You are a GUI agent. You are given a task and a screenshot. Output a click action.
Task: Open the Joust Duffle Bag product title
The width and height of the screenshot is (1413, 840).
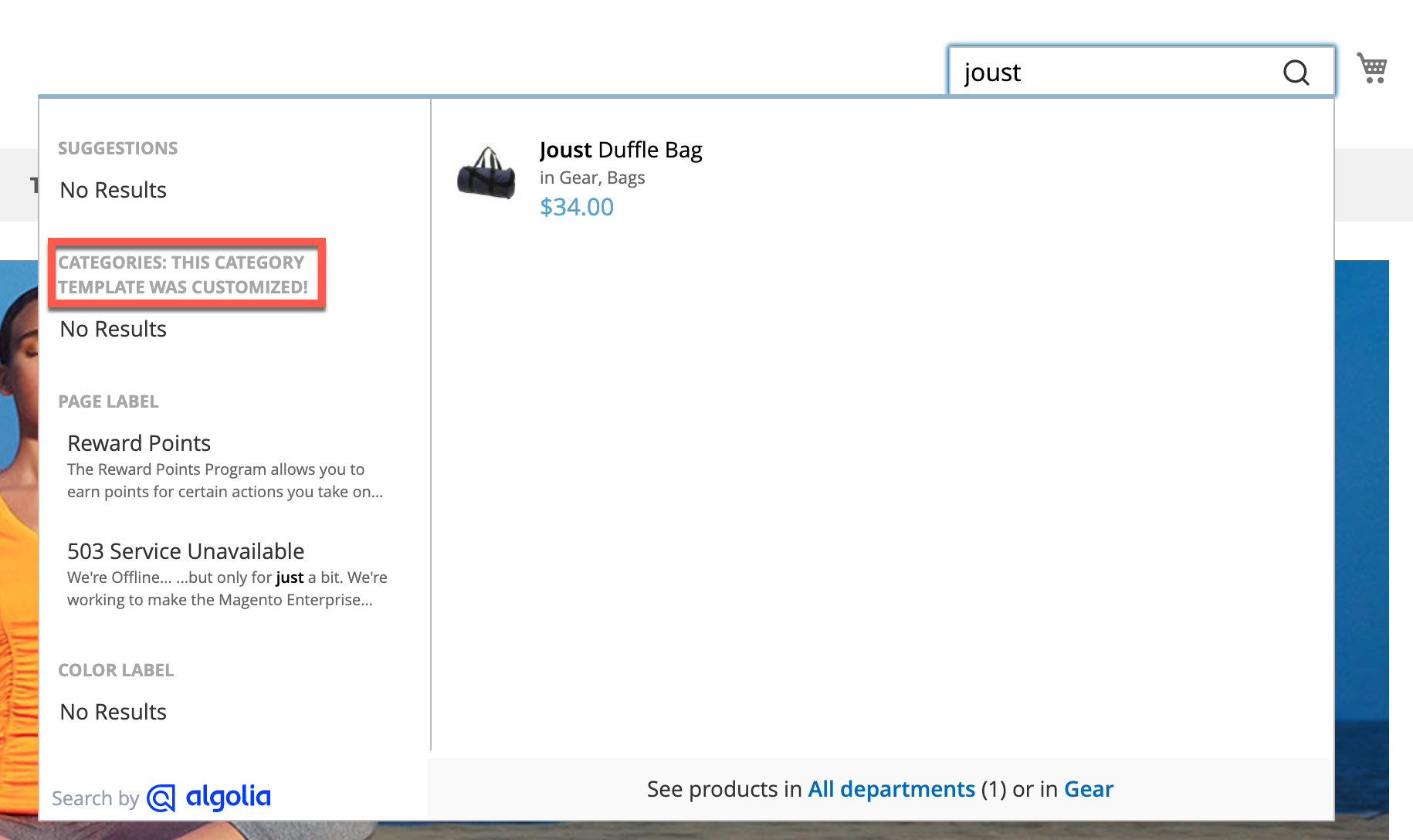(x=620, y=150)
